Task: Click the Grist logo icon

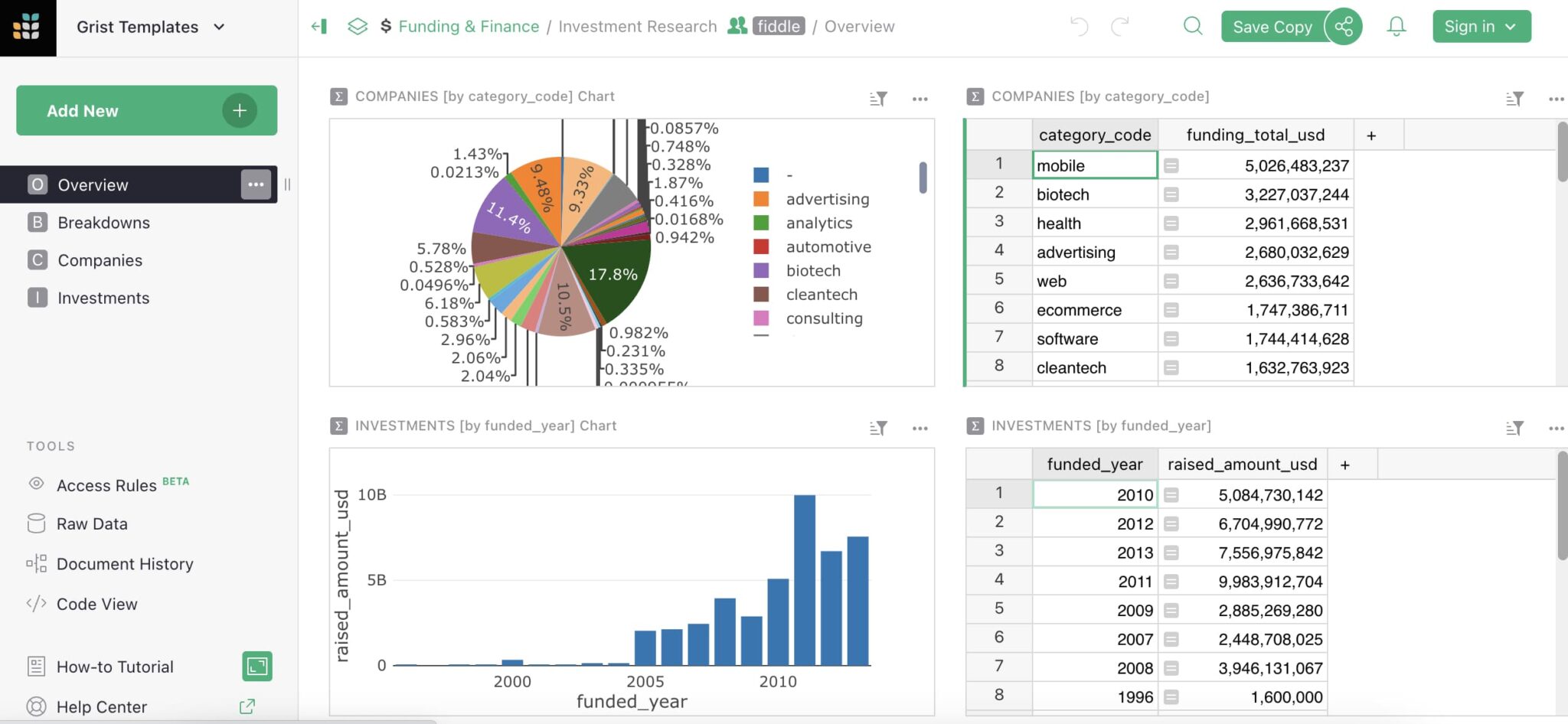Action: pos(29,27)
